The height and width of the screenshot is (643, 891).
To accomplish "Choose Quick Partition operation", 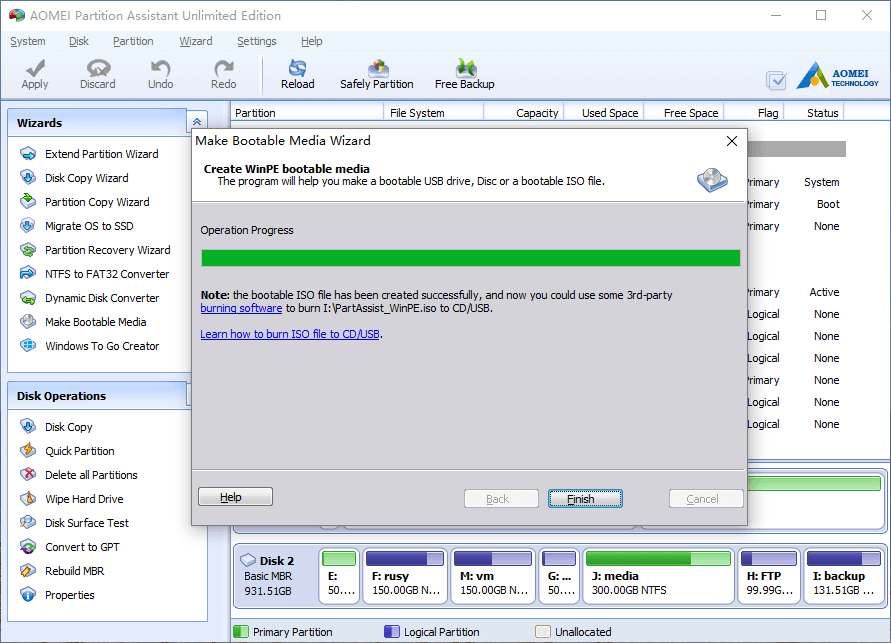I will pos(80,451).
